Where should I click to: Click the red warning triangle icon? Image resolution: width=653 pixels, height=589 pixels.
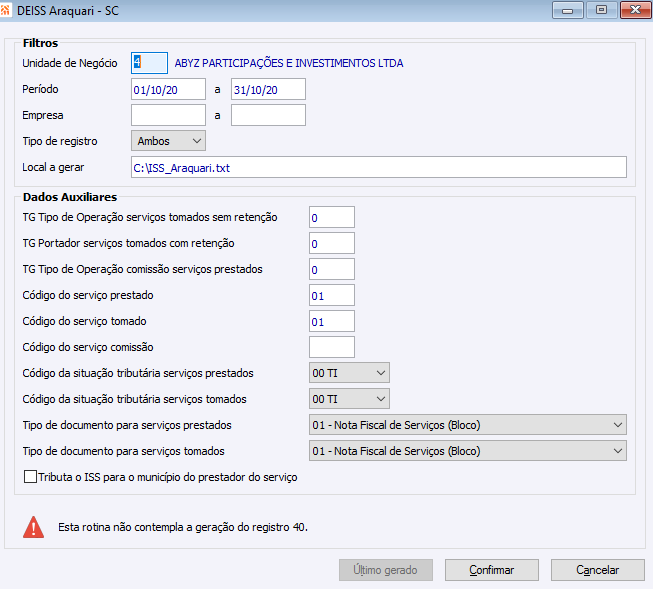pyautogui.click(x=34, y=527)
